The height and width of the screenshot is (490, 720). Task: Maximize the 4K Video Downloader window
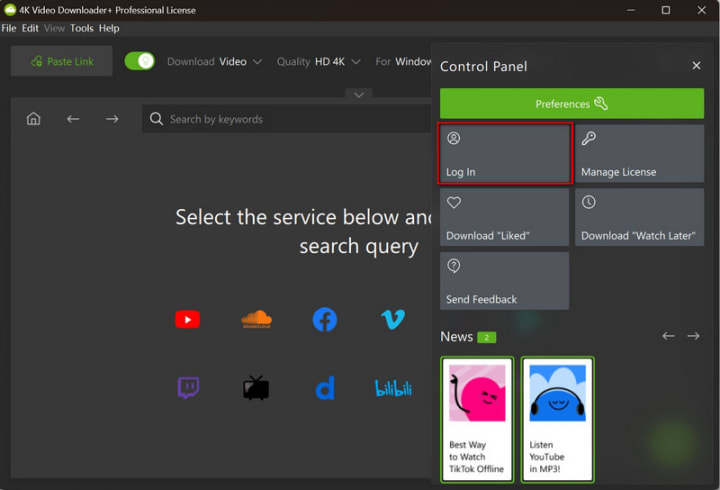pos(666,10)
